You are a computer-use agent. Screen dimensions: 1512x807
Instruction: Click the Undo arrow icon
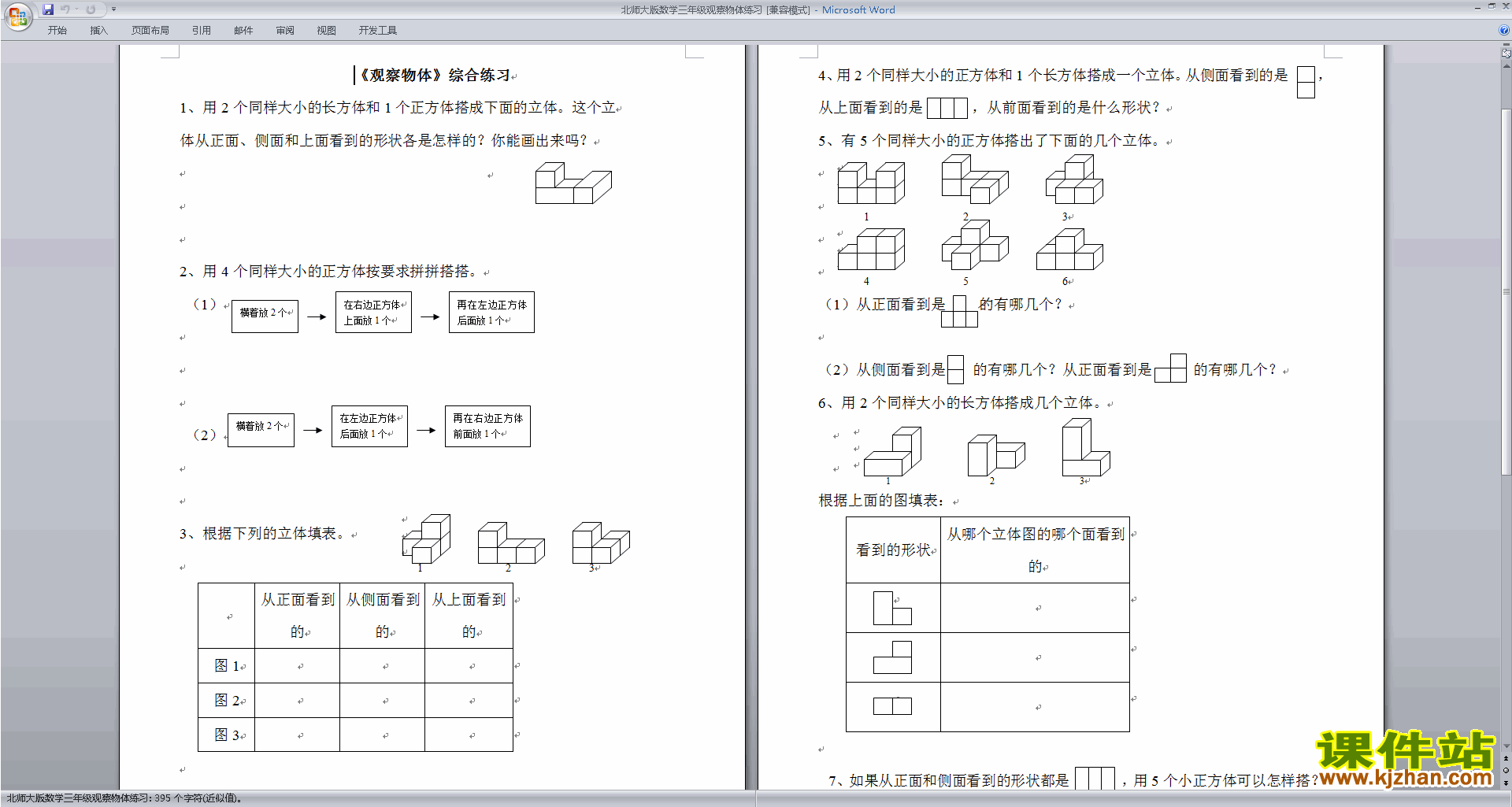[65, 9]
